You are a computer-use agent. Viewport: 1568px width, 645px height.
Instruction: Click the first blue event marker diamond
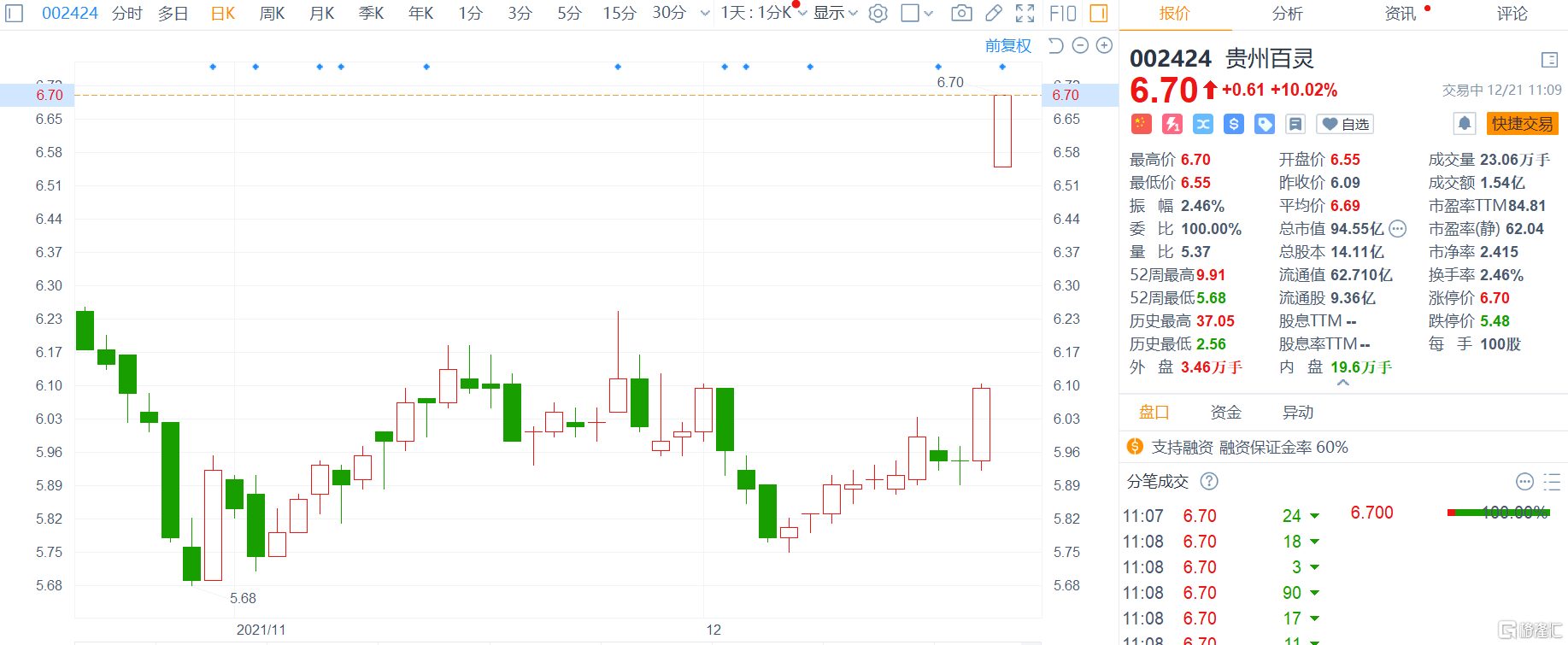pos(213,67)
